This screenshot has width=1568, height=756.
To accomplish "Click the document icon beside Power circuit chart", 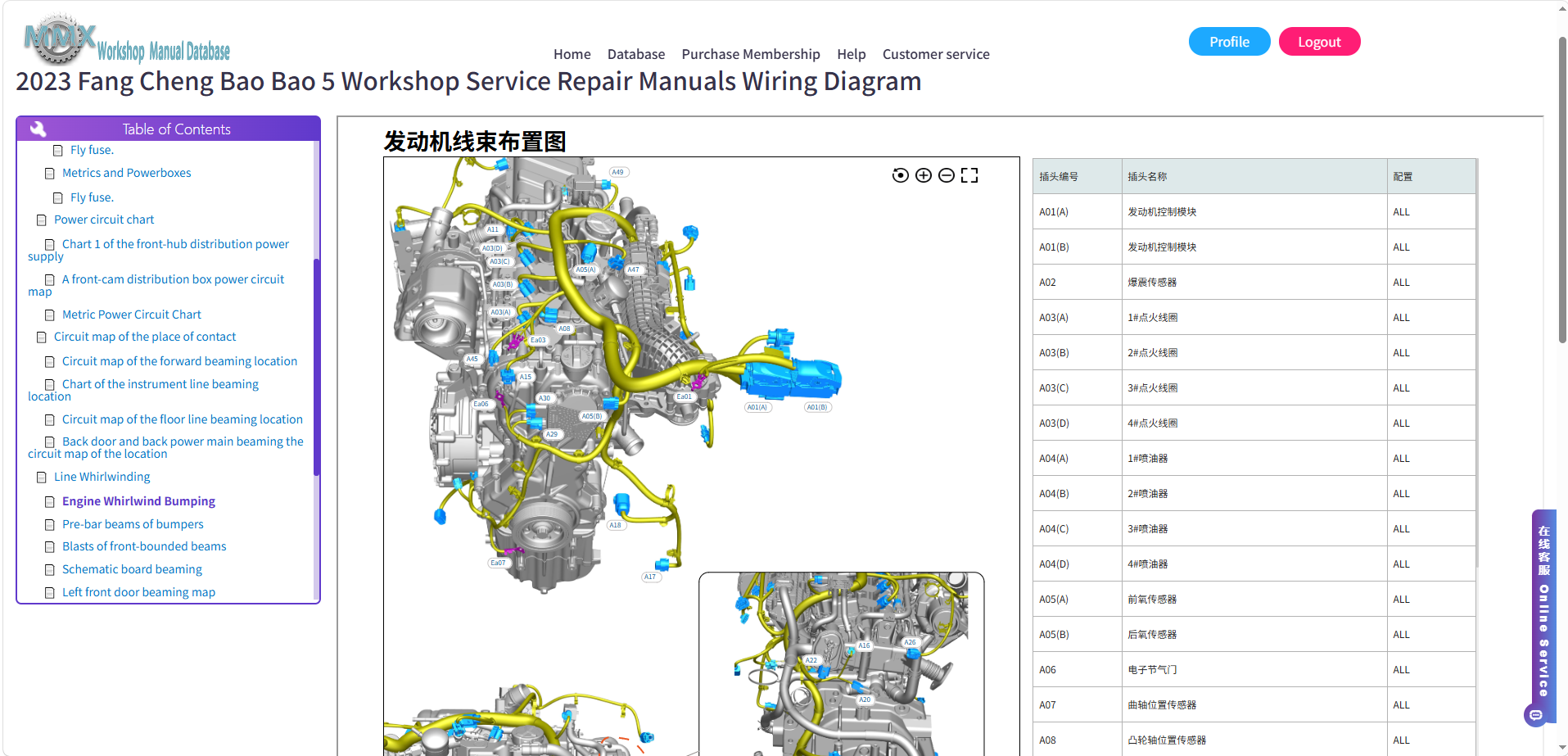I will [42, 220].
